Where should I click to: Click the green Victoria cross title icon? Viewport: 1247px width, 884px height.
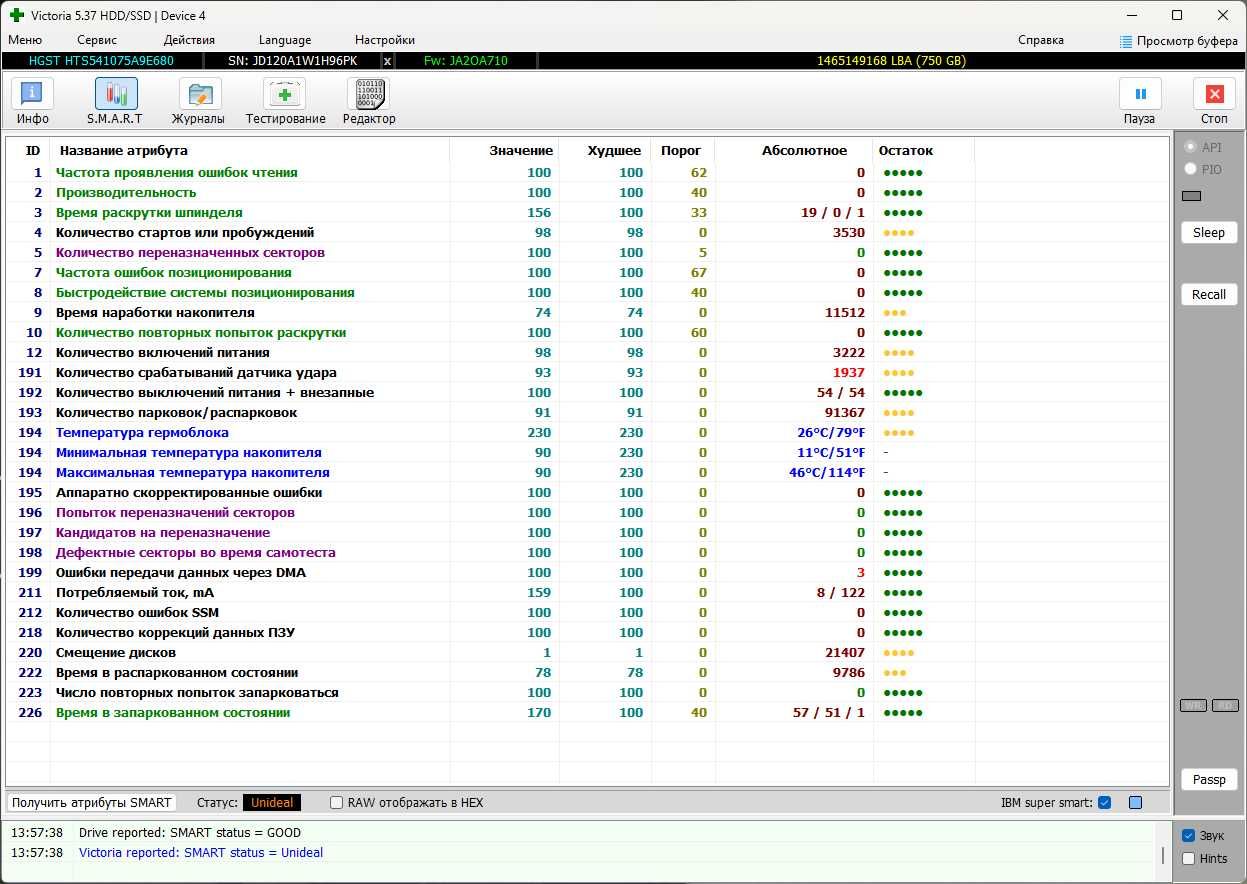pyautogui.click(x=16, y=15)
